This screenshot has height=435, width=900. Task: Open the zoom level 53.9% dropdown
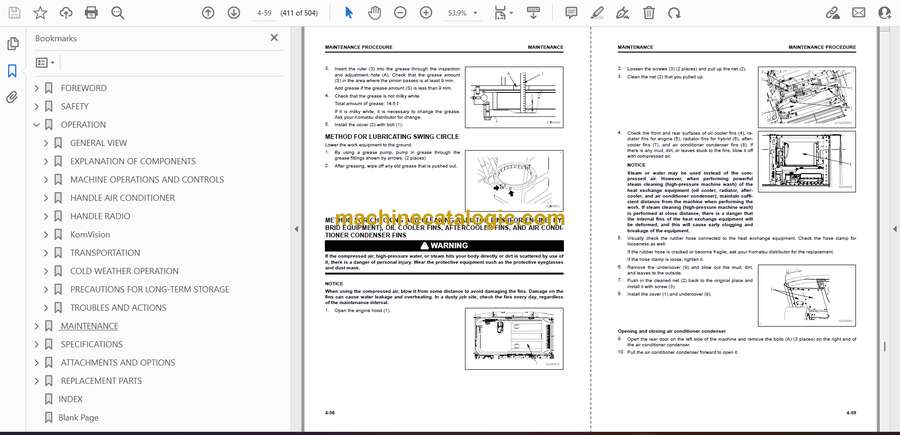463,13
